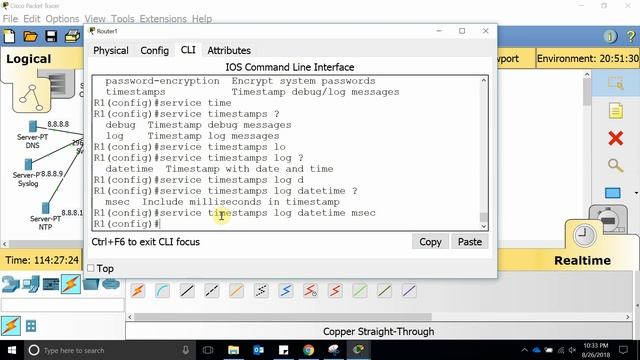Pick the Copper Cross-Over dashed cable
Image resolution: width=640 pixels, height=360 pixels.
(x=211, y=291)
